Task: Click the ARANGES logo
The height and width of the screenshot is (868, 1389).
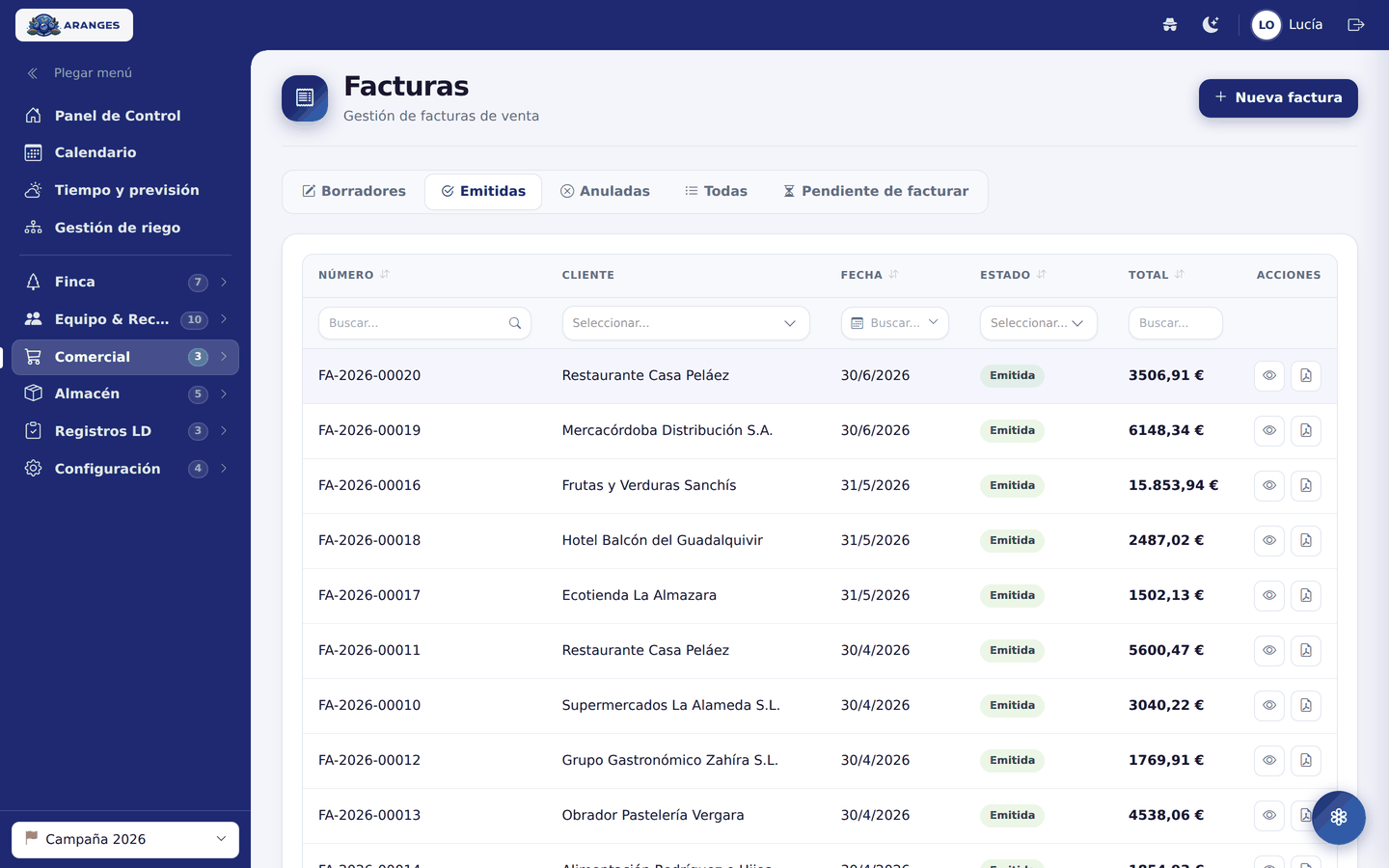Action: 74,25
